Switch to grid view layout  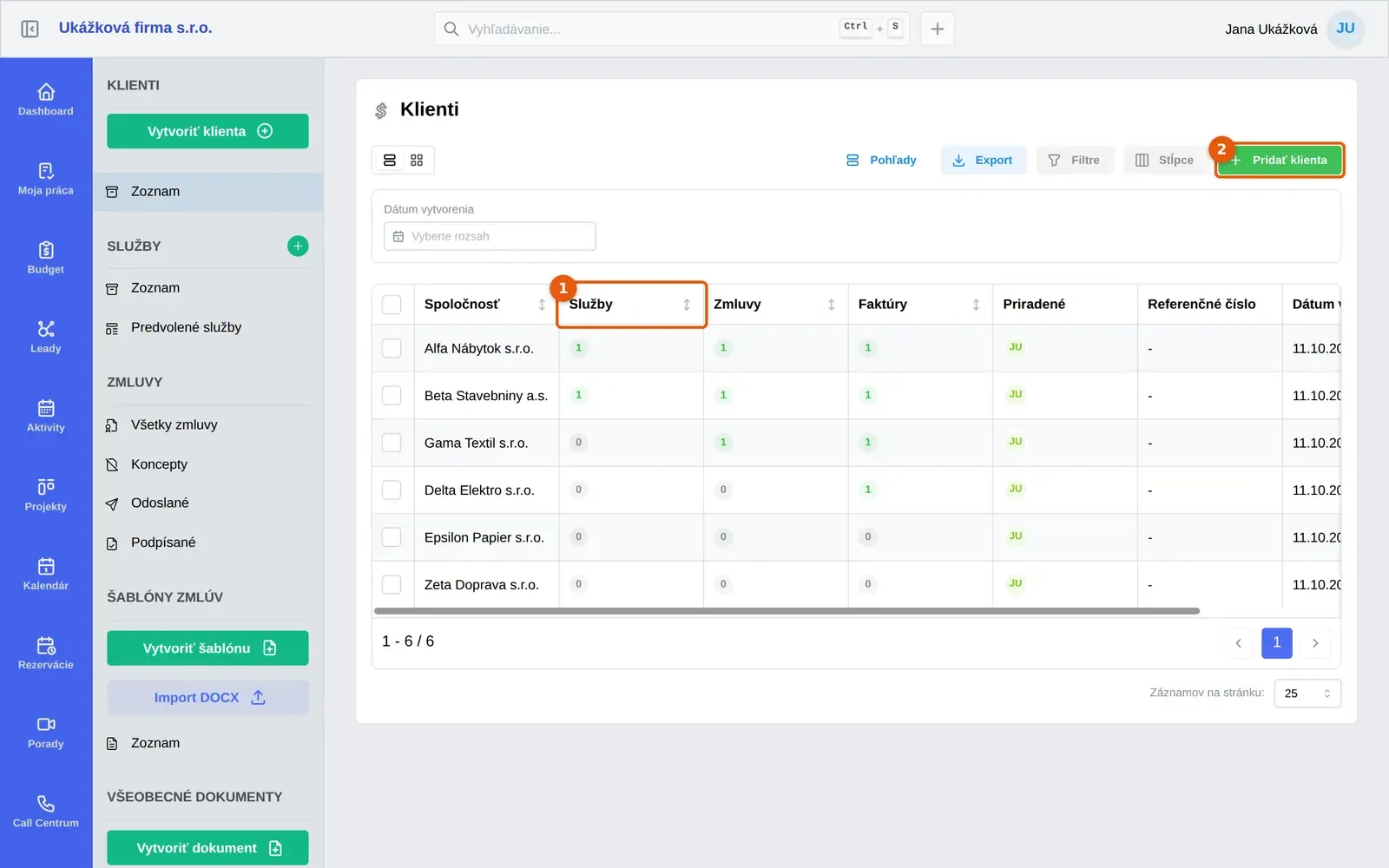pyautogui.click(x=417, y=161)
